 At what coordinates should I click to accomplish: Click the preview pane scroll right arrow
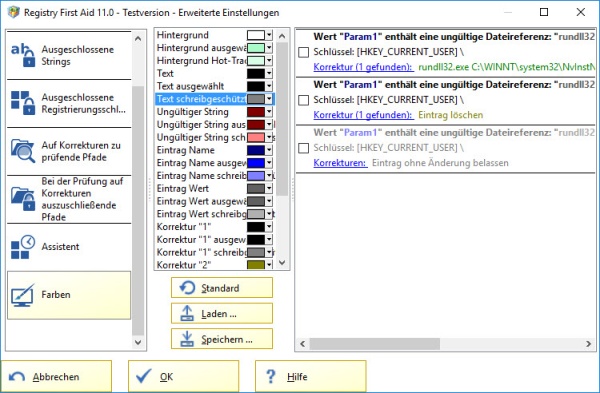point(589,344)
